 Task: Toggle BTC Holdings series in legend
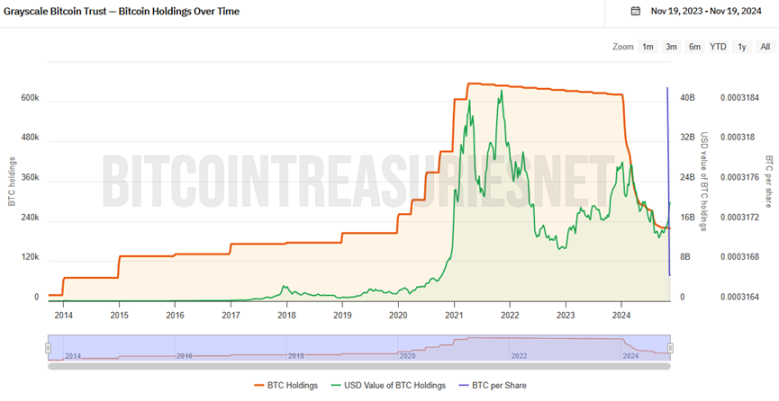(292, 384)
